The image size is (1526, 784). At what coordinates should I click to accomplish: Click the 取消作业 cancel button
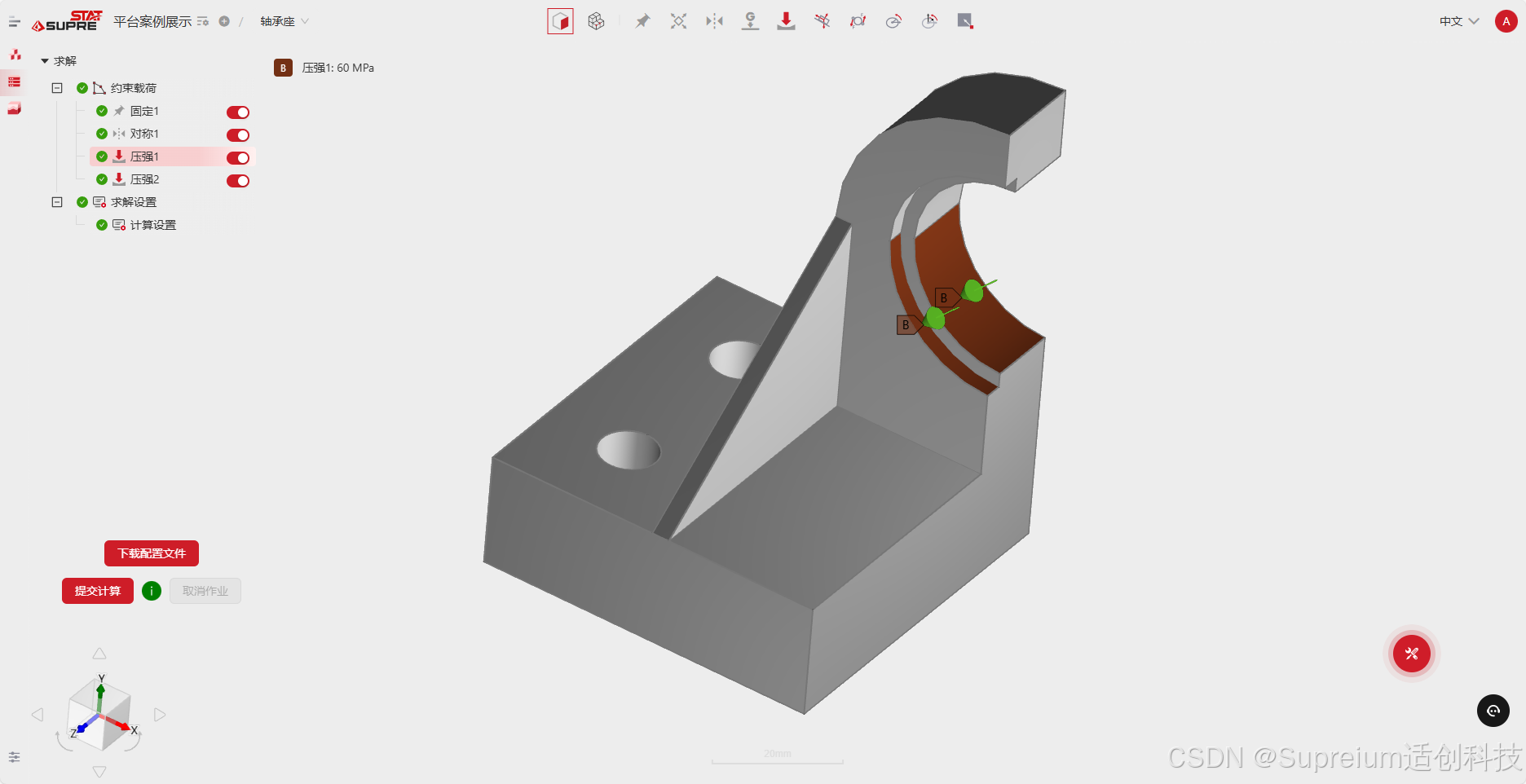(x=205, y=591)
